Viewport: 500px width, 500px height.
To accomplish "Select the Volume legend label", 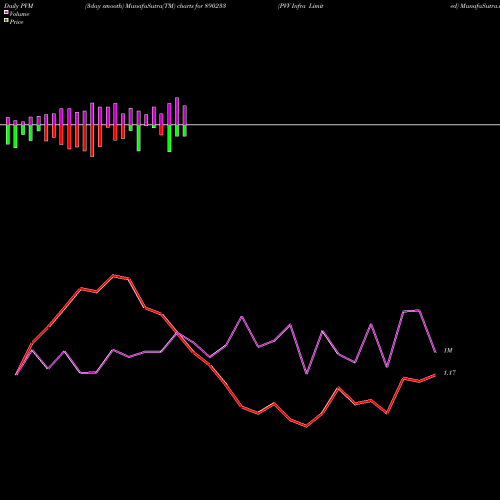I will [x=19, y=14].
